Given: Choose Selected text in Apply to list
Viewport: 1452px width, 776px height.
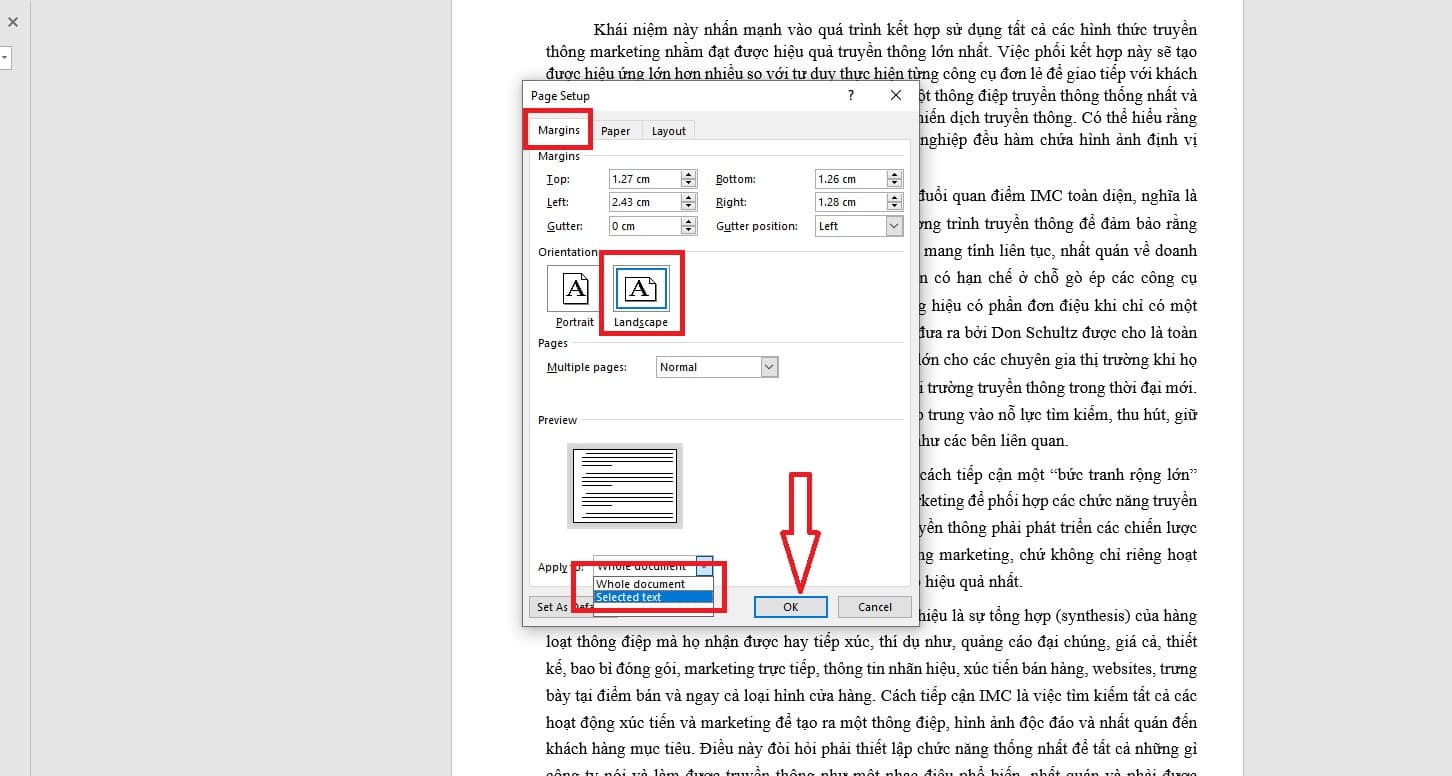Looking at the screenshot, I should 653,597.
